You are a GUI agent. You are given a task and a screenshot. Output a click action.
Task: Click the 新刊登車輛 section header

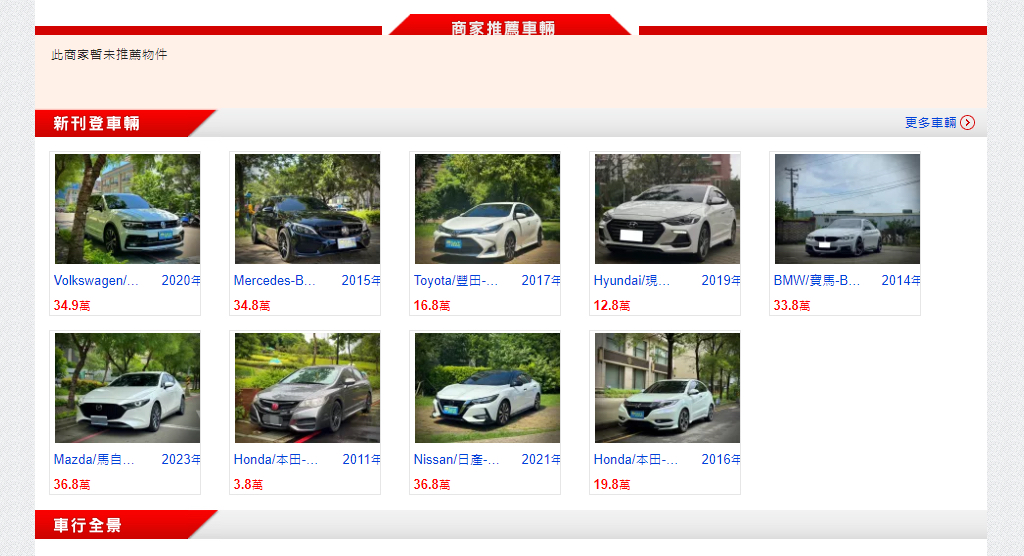[x=97, y=123]
